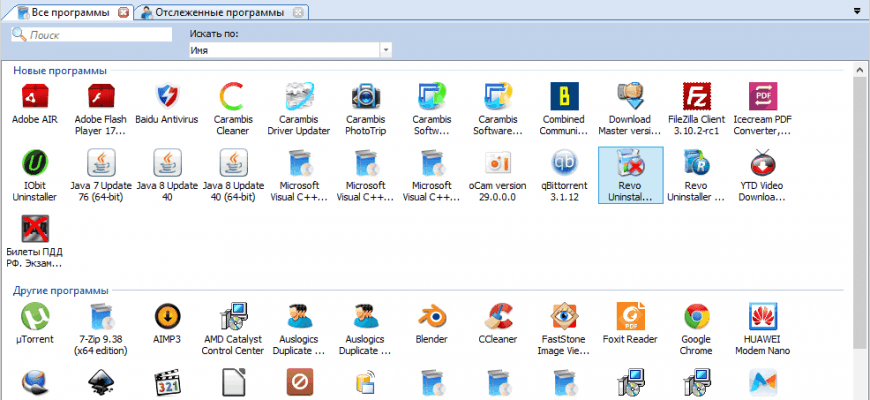
Task: Select YTD Video Downloader icon
Action: (763, 163)
